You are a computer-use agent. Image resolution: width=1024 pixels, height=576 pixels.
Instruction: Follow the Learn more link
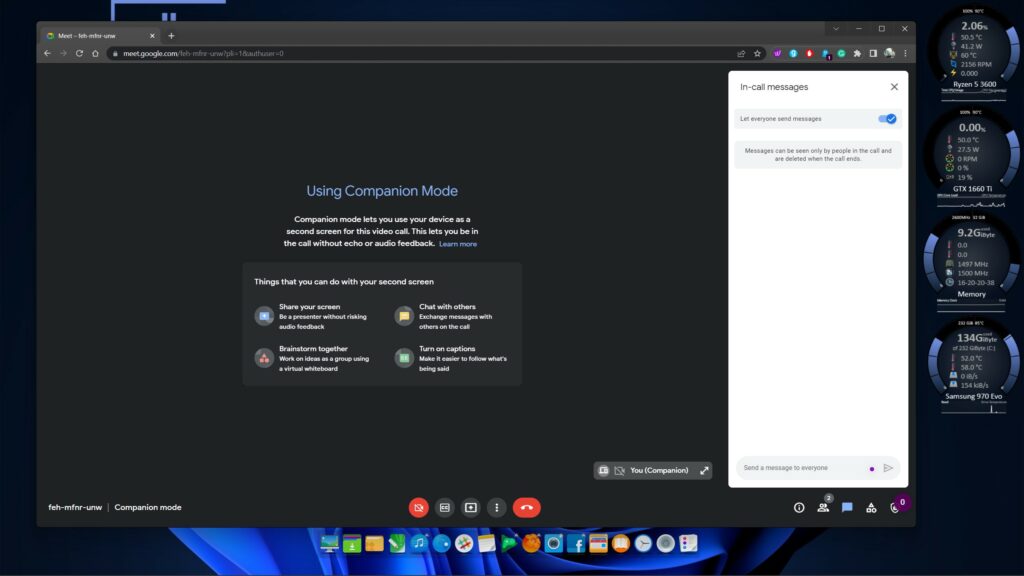[458, 244]
